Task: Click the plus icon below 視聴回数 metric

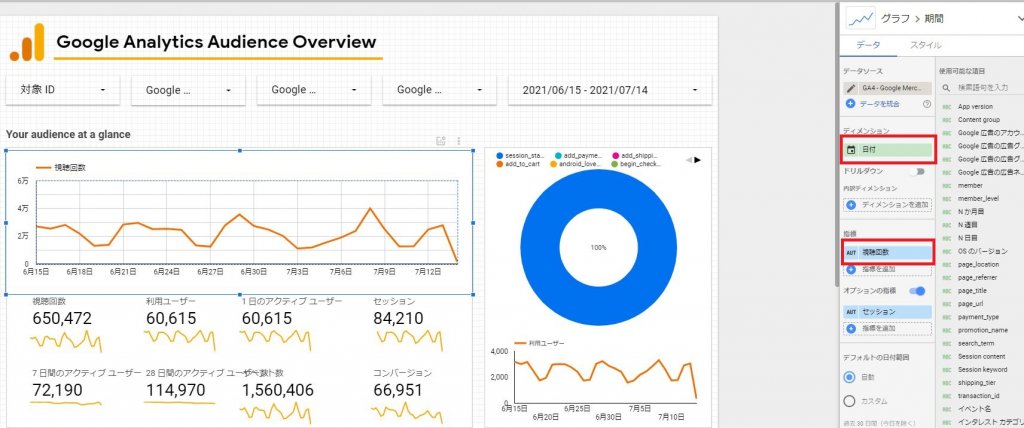Action: coord(851,269)
